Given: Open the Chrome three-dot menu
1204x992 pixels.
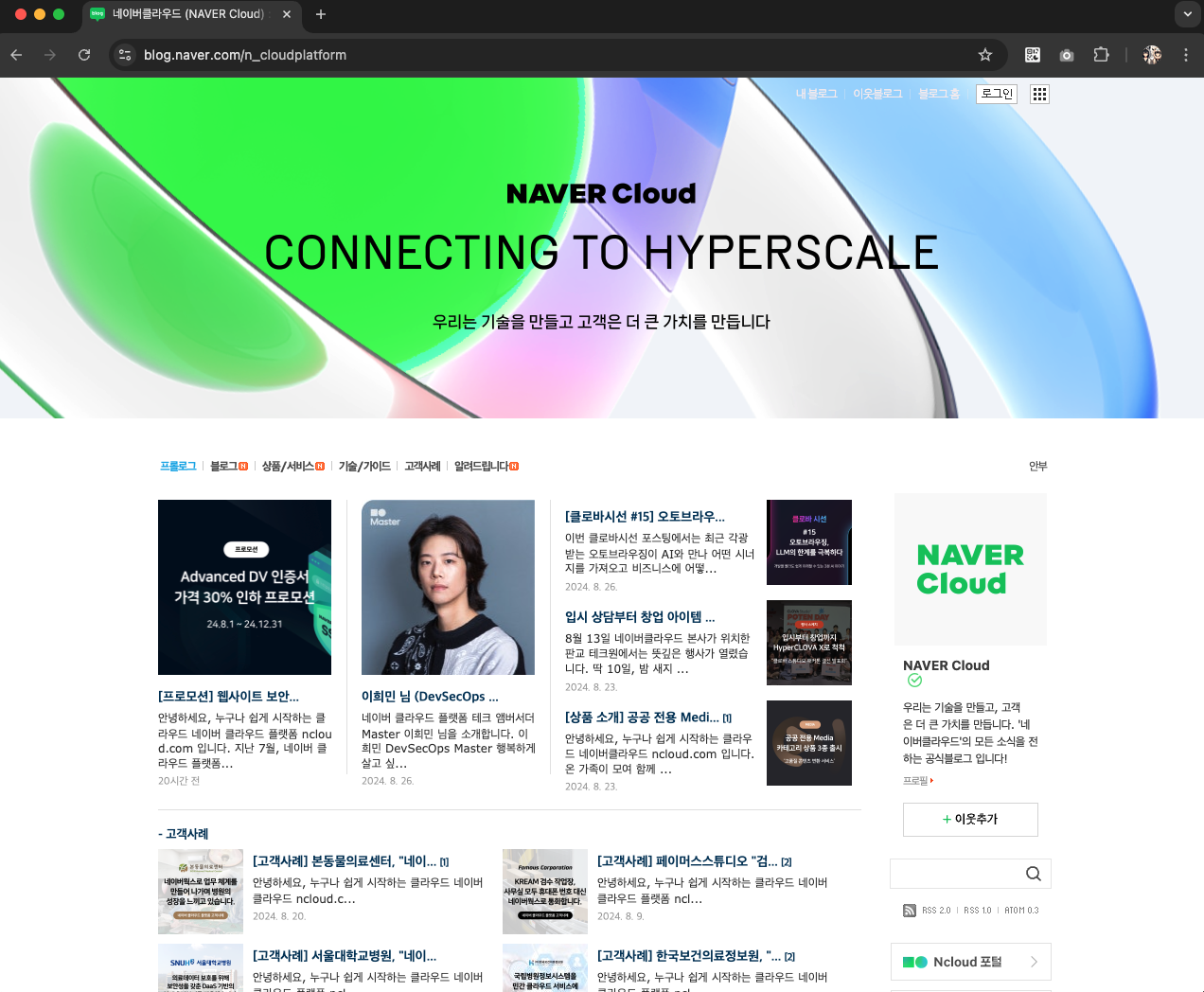Looking at the screenshot, I should 1186,55.
